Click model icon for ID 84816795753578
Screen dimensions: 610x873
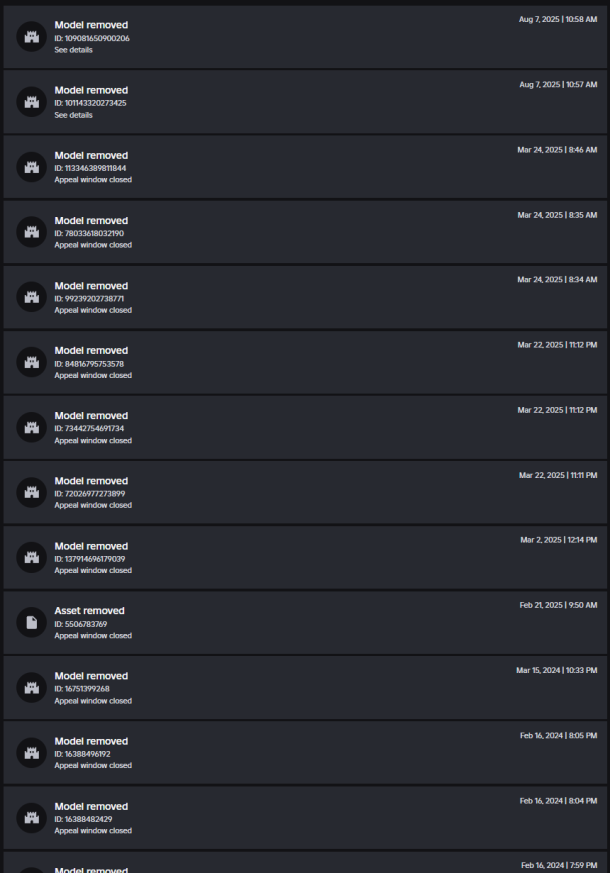pos(31,362)
